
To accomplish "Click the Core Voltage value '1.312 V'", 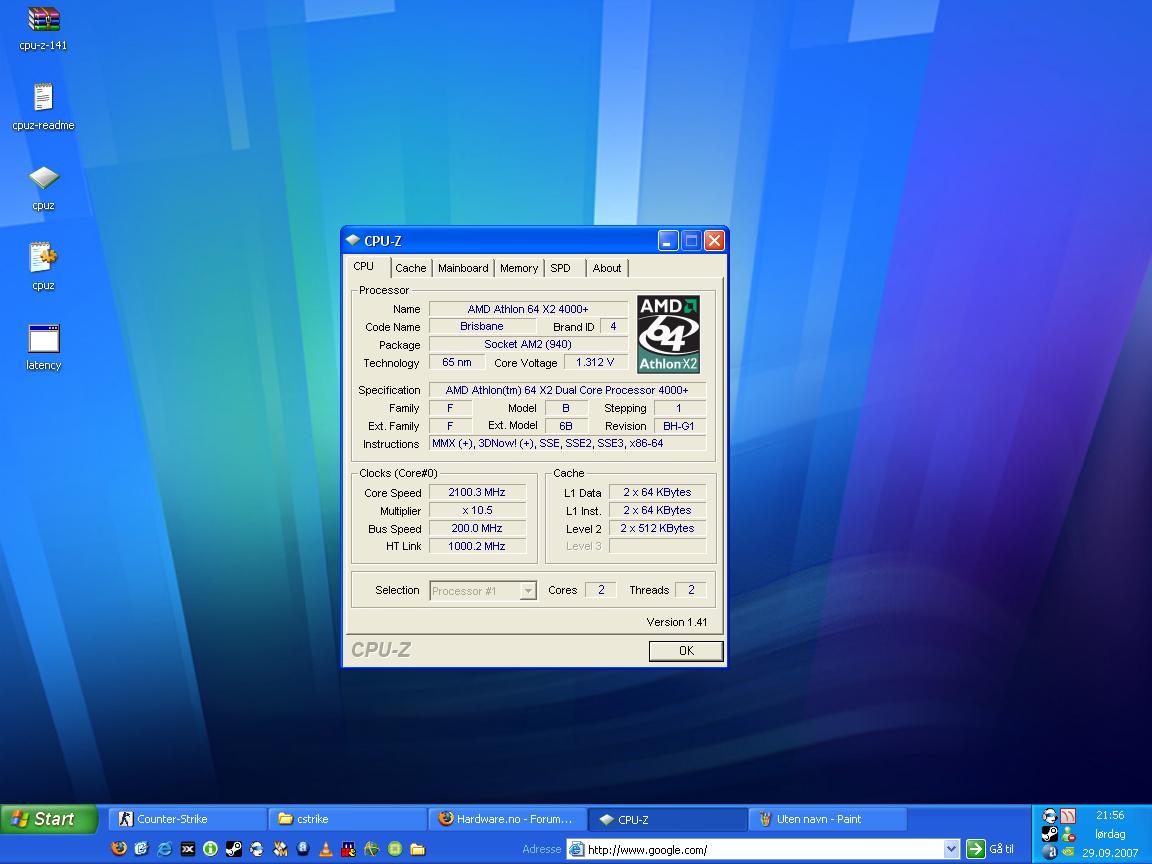I will point(595,362).
